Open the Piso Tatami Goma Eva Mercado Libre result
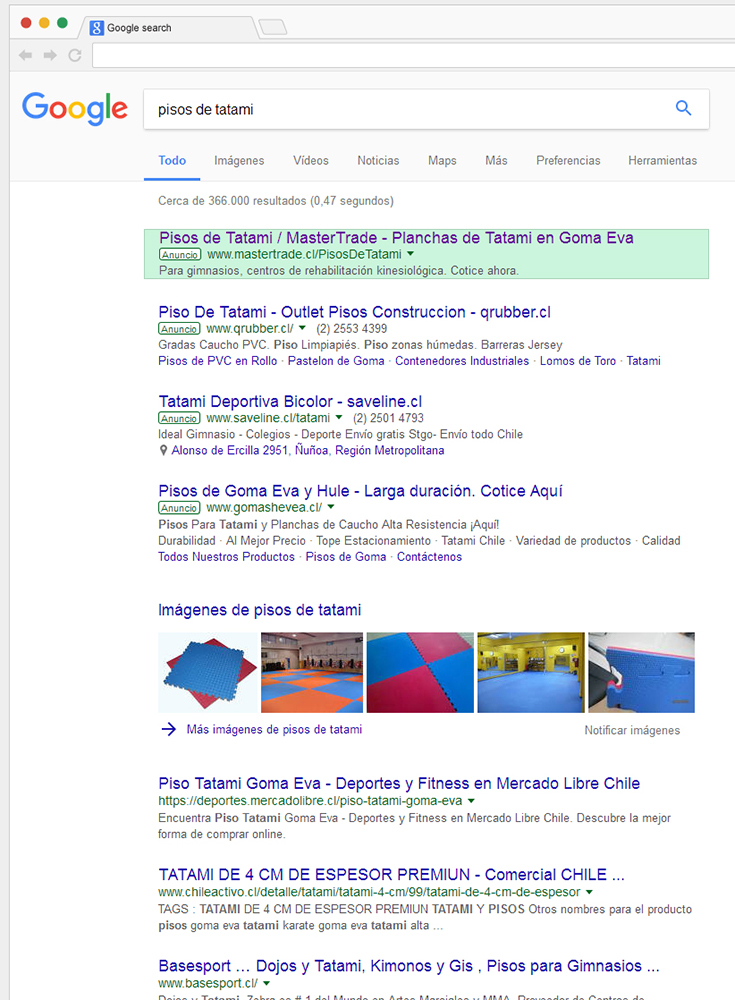The width and height of the screenshot is (735, 1000). click(x=399, y=783)
